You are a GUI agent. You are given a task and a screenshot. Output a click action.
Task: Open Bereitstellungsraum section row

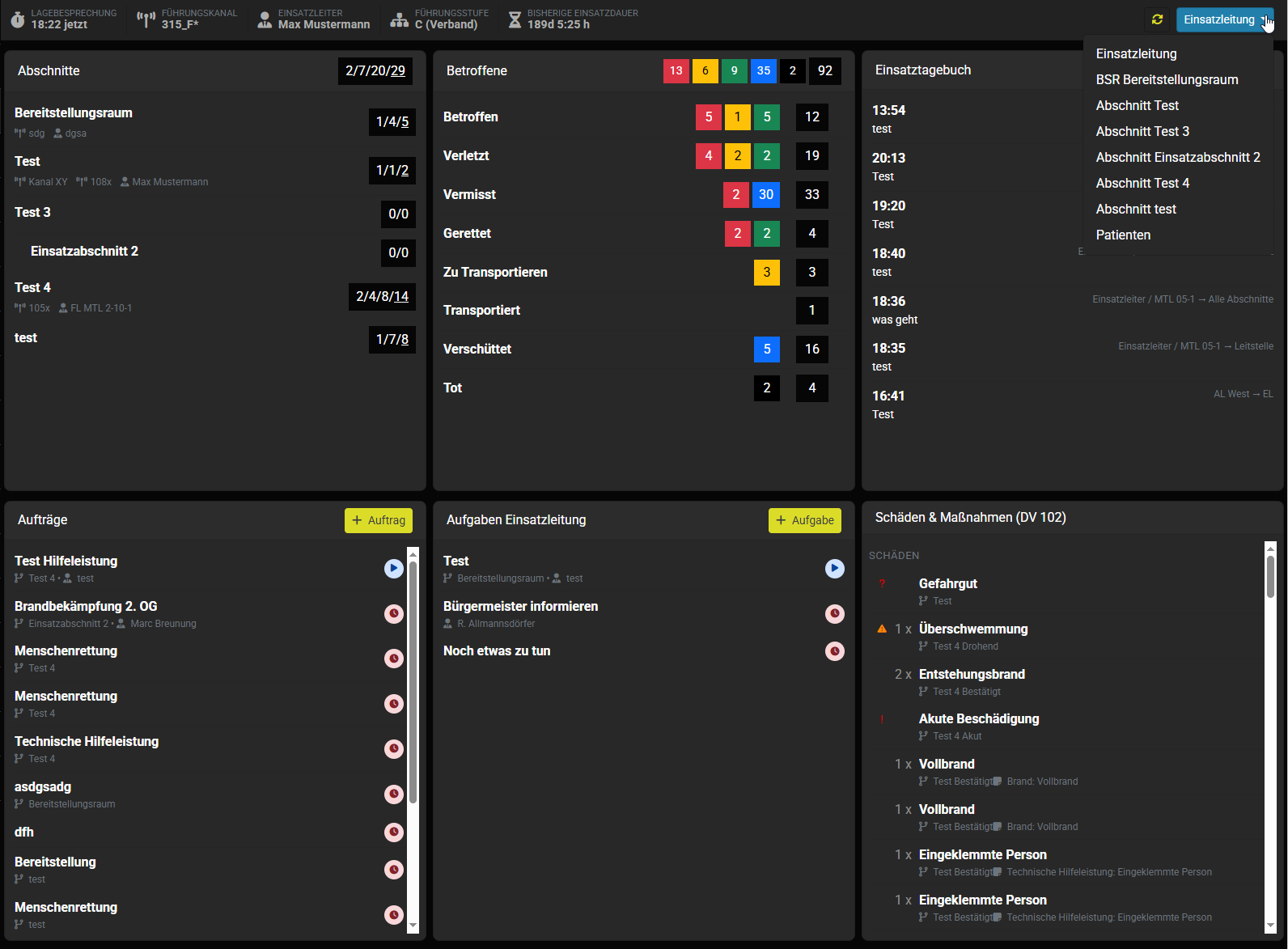(x=215, y=121)
